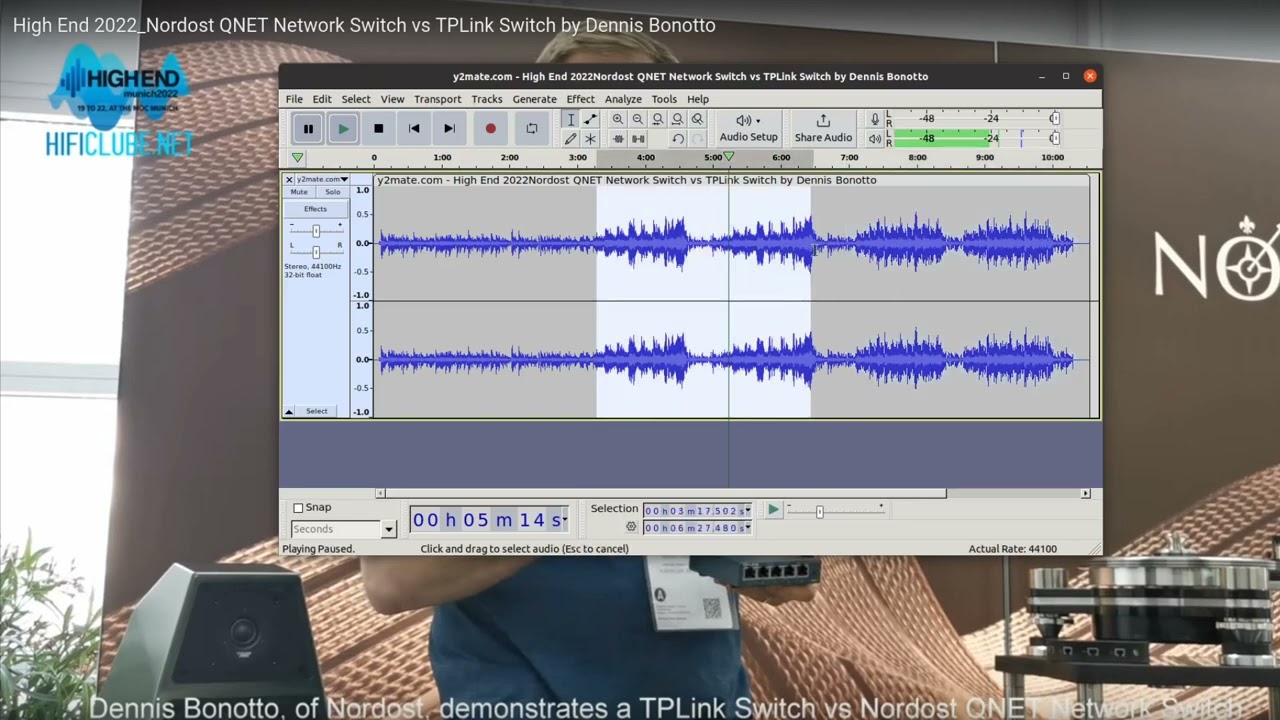Screen dimensions: 1280x720
Task: Toggle the Loop playback button
Action: point(531,128)
